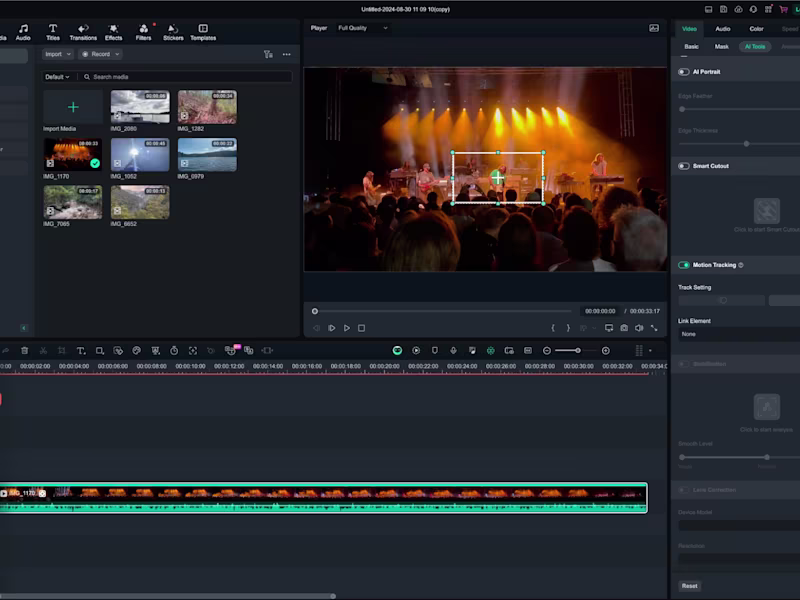This screenshot has height=600, width=800.
Task: Click the Reset button at bottom right
Action: pyautogui.click(x=688, y=585)
